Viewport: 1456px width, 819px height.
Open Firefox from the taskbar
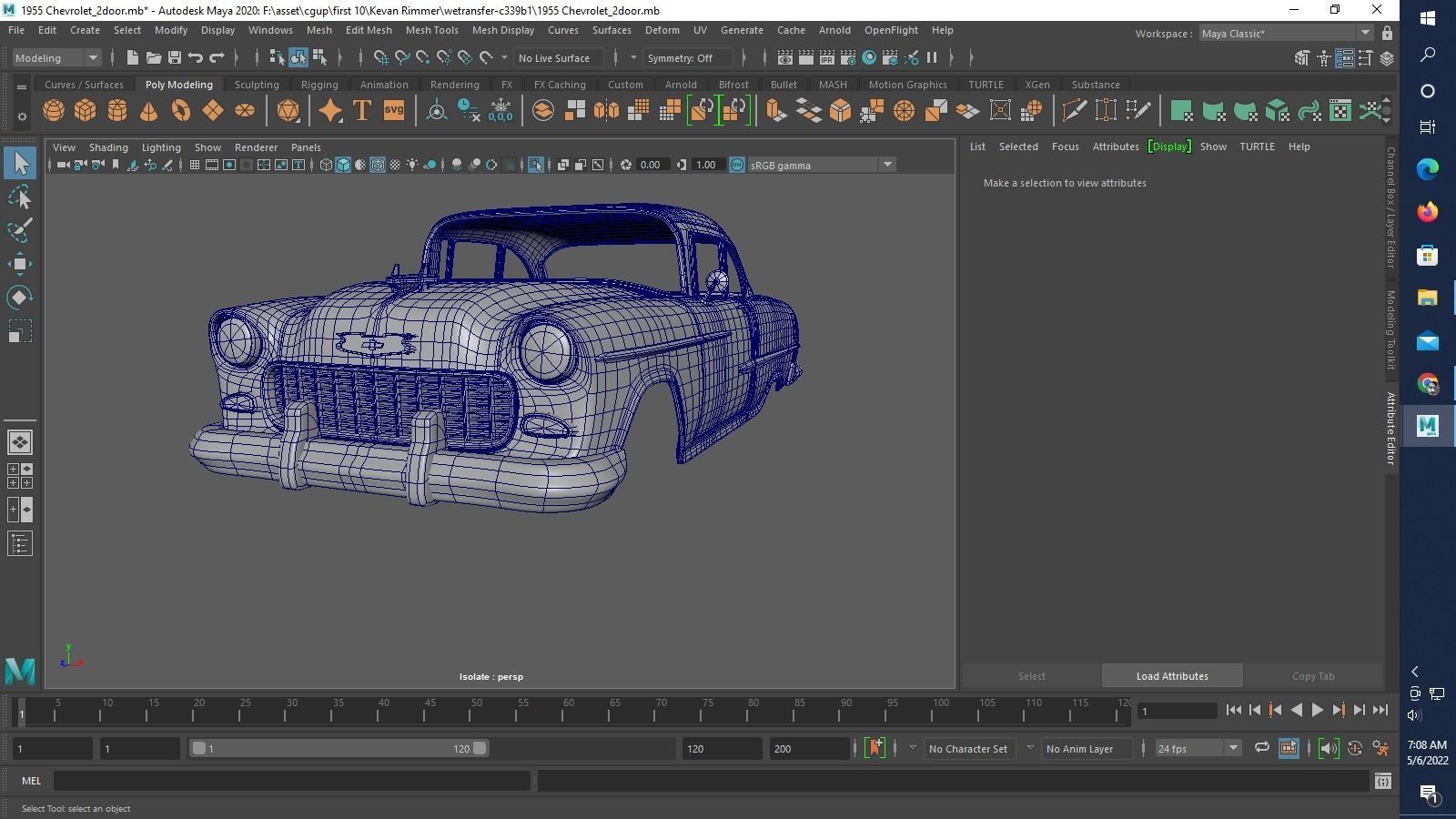coord(1427,212)
